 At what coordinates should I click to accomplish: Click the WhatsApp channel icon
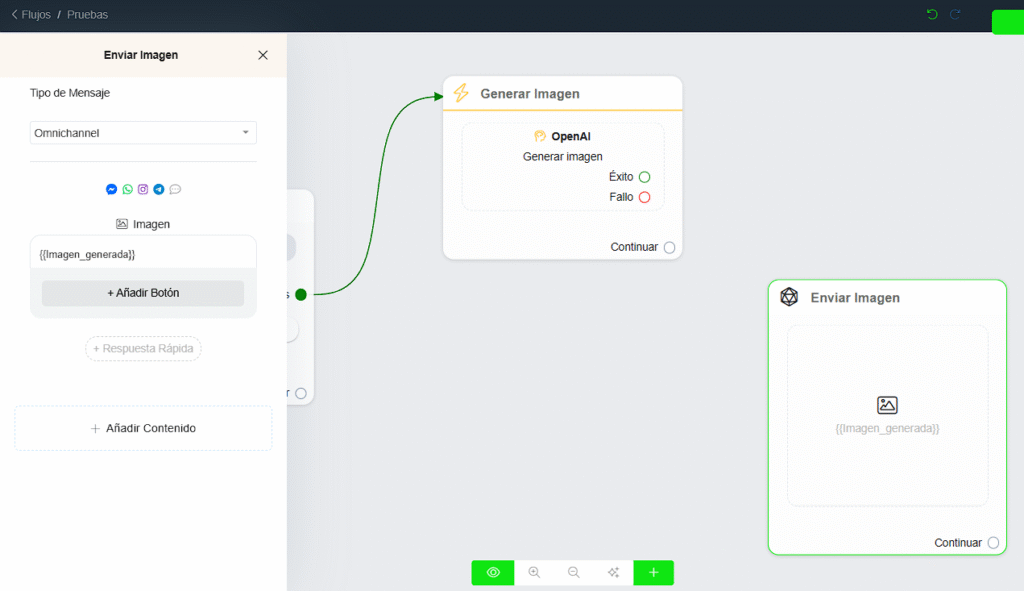(x=127, y=189)
